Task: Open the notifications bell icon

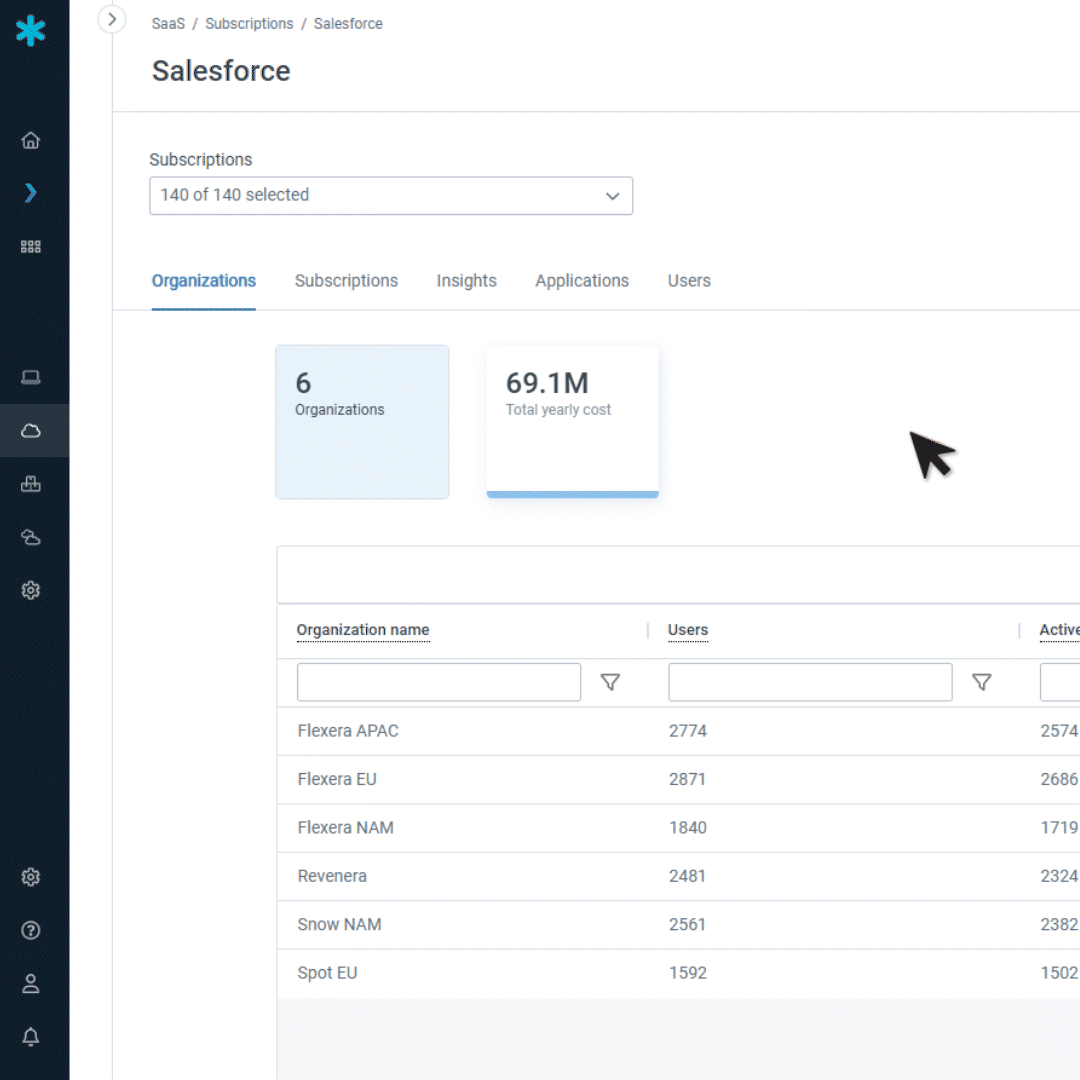Action: (x=31, y=1037)
